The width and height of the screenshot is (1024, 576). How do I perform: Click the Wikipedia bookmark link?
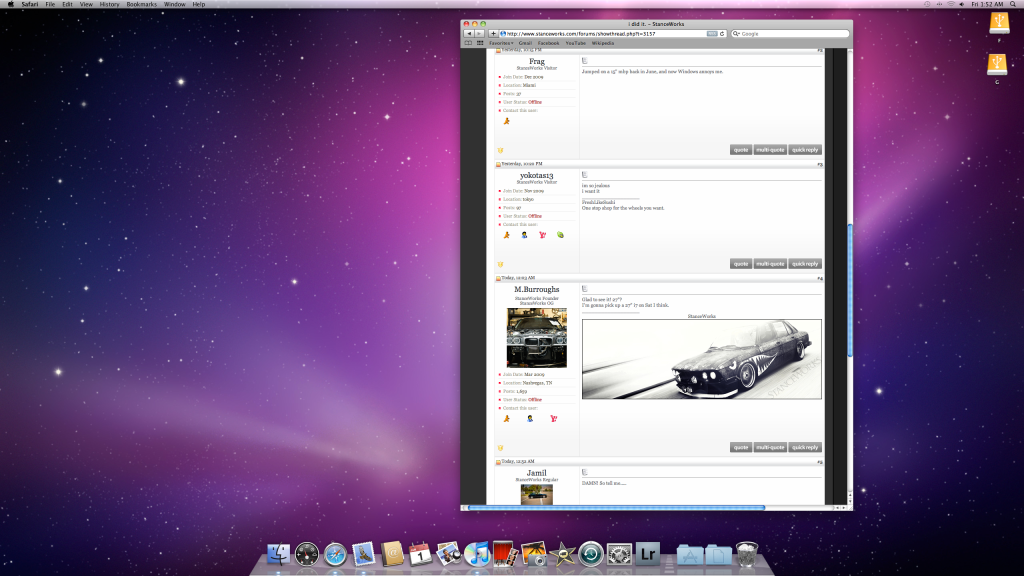[603, 43]
